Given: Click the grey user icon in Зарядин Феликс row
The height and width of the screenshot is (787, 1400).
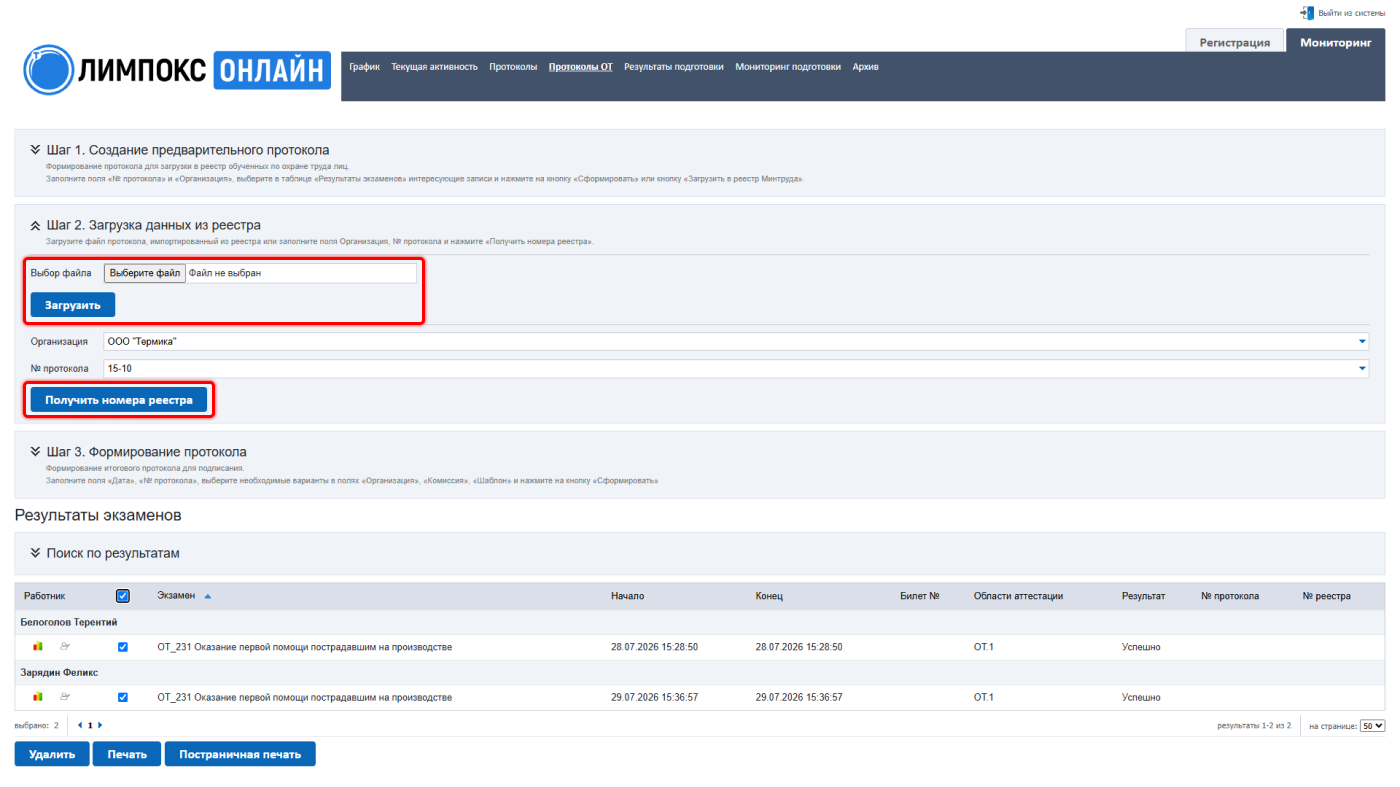Looking at the screenshot, I should (x=65, y=697).
